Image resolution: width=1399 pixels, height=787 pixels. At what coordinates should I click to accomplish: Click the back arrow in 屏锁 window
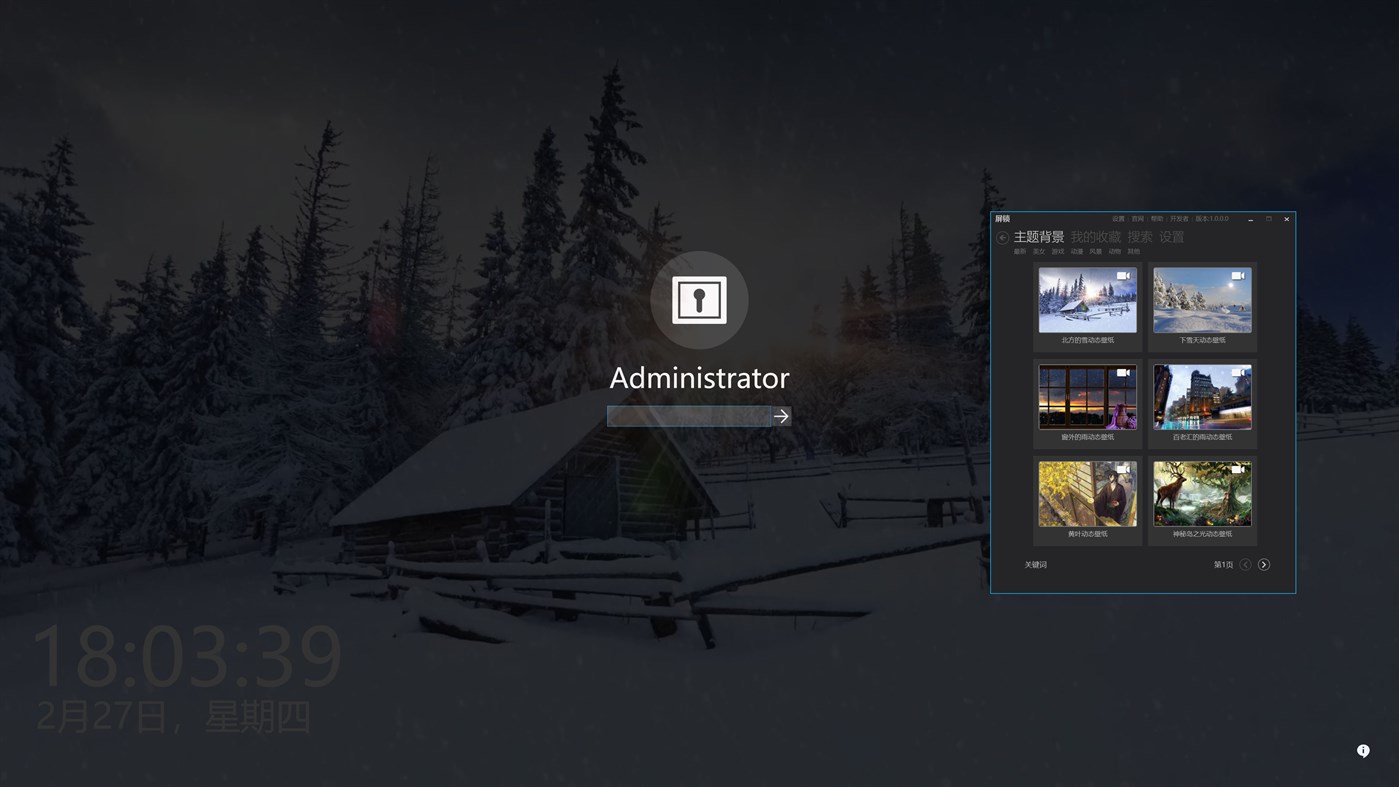[x=1000, y=235]
